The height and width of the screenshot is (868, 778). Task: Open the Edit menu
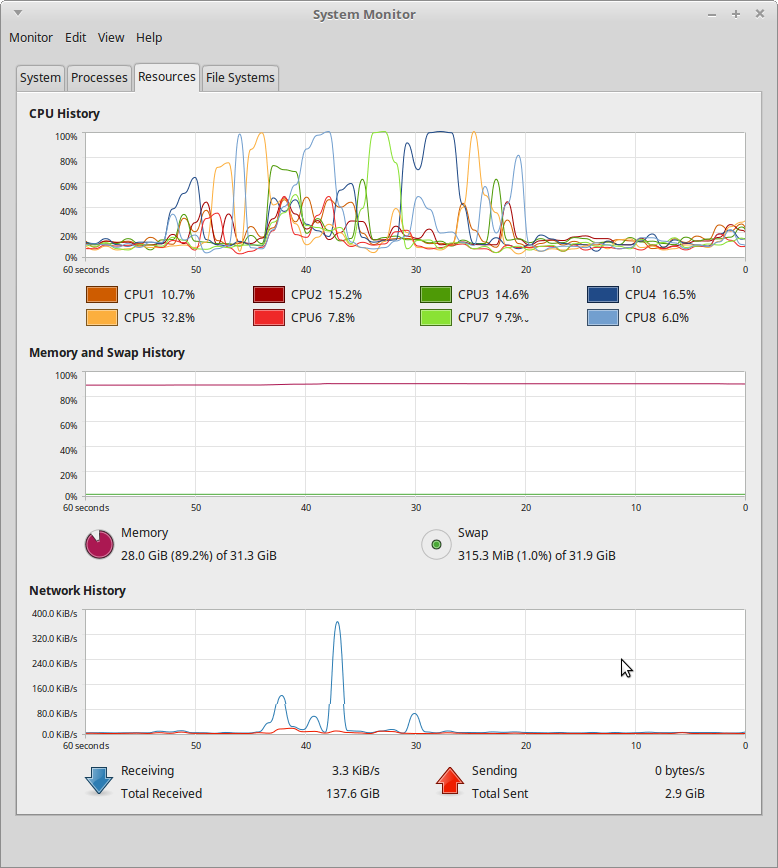(75, 38)
